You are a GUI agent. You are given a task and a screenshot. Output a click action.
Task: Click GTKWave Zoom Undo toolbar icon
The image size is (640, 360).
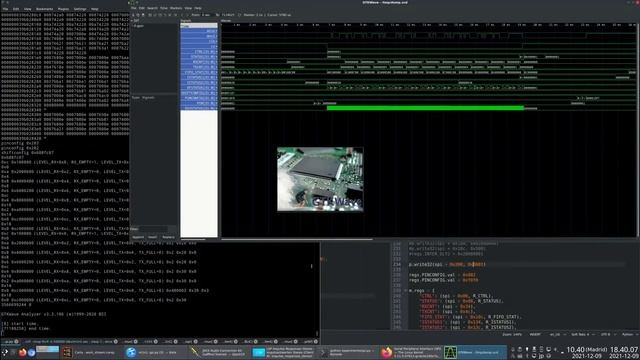point(165,15)
